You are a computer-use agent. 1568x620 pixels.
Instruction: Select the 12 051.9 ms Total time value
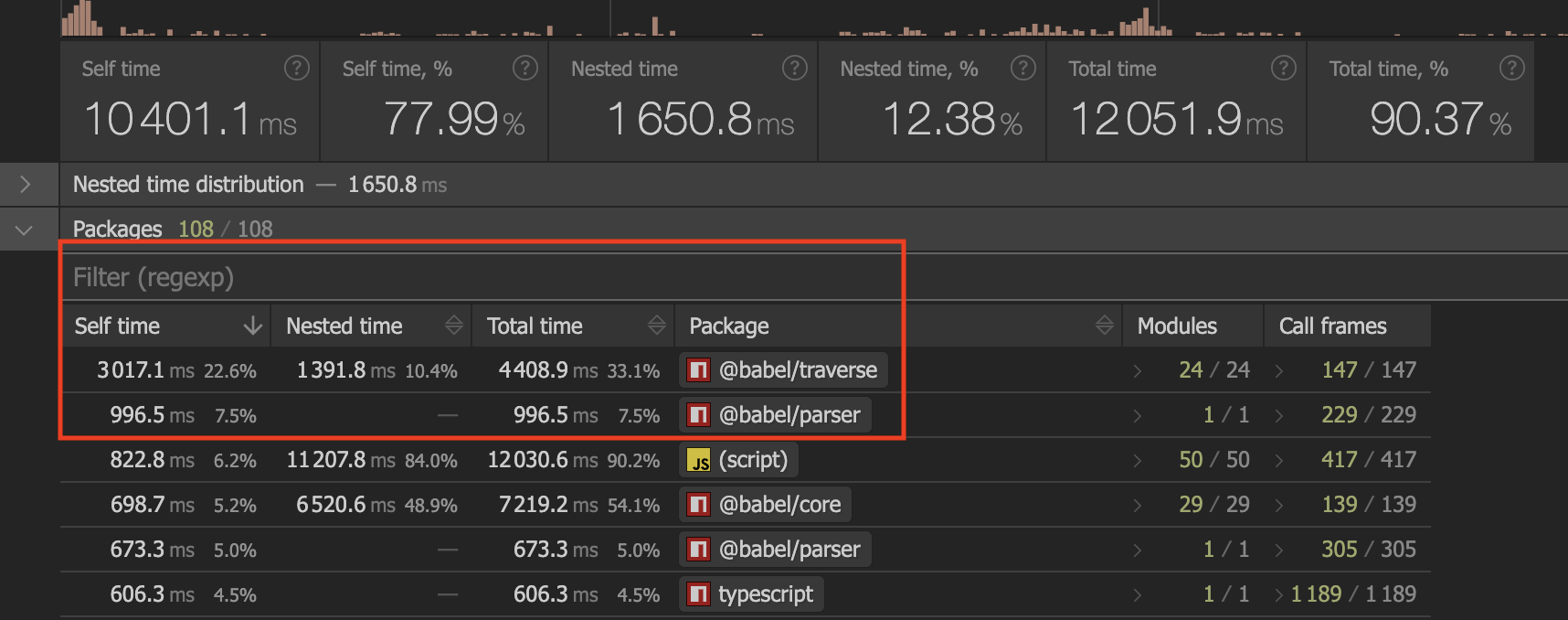[1177, 119]
